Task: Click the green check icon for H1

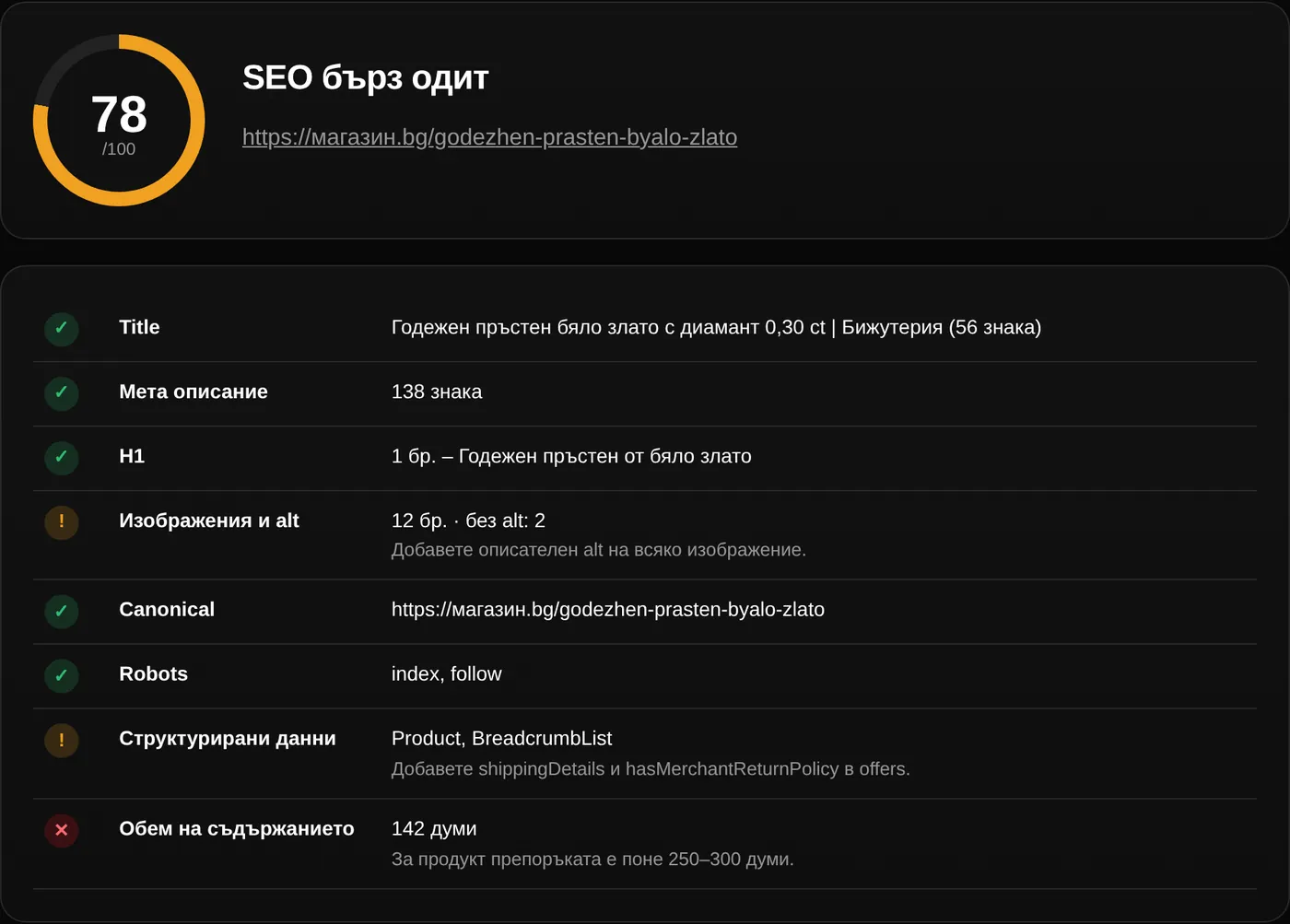Action: 62,458
